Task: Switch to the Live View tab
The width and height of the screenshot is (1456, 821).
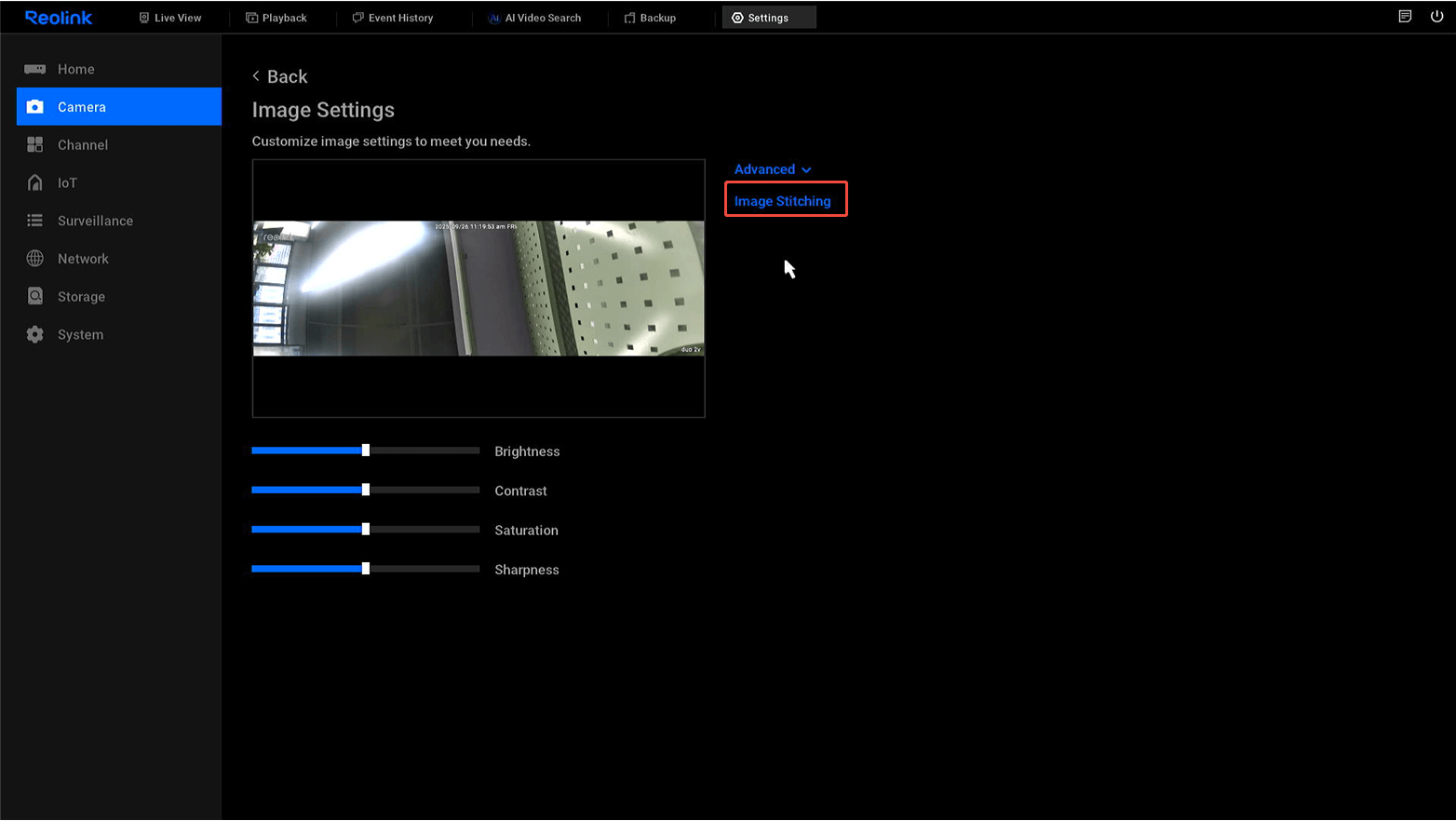Action: click(x=170, y=18)
